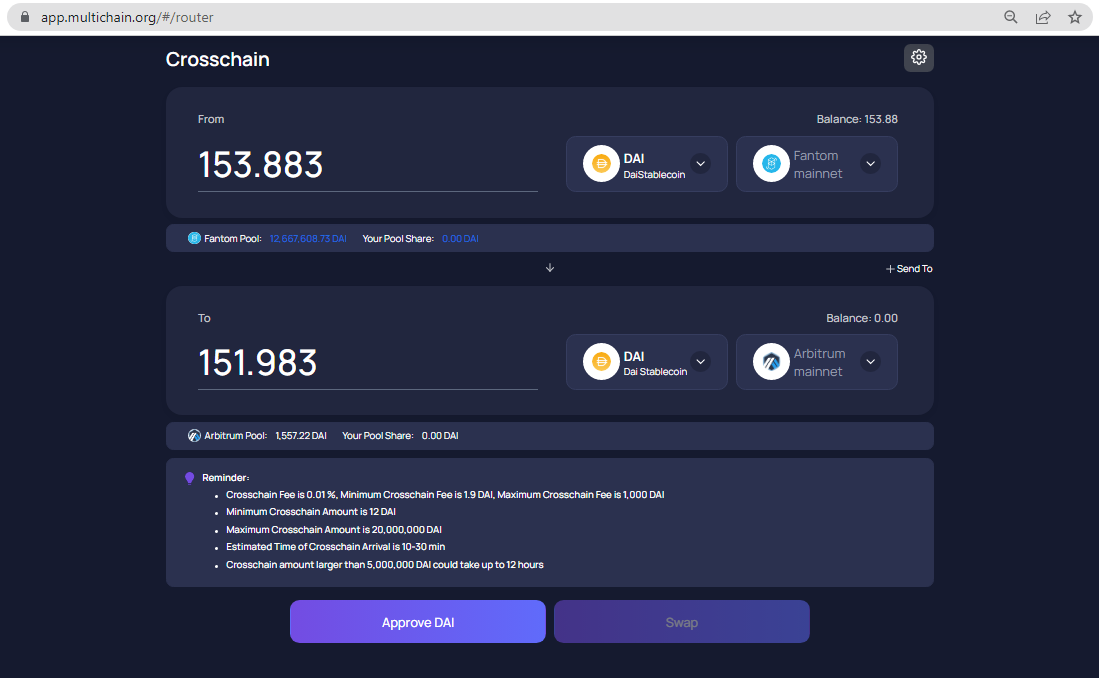Click the From Balance: 153.88 text
Screen dimensions: 1099x678
tap(857, 119)
